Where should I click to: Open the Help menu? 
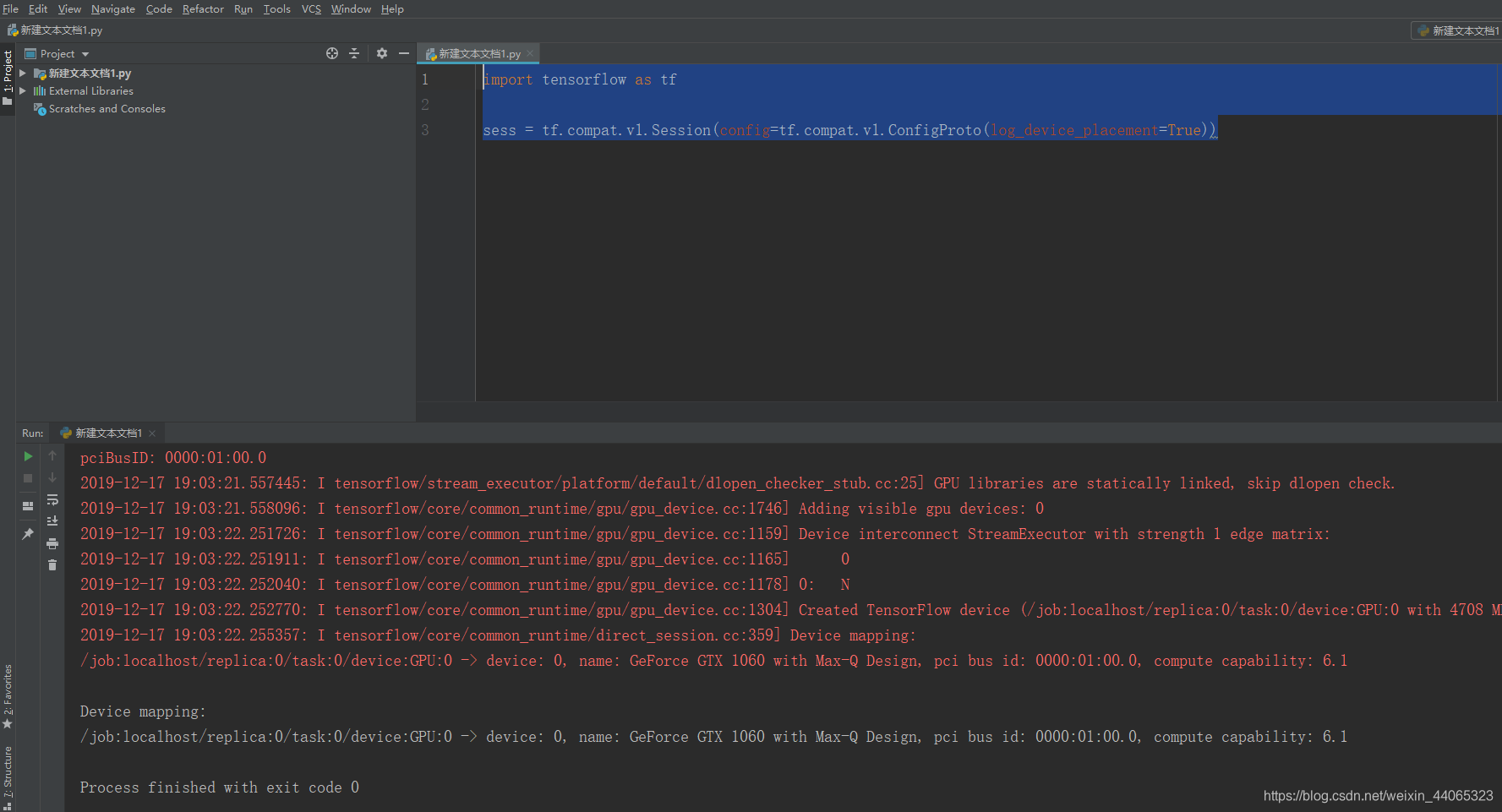[392, 8]
